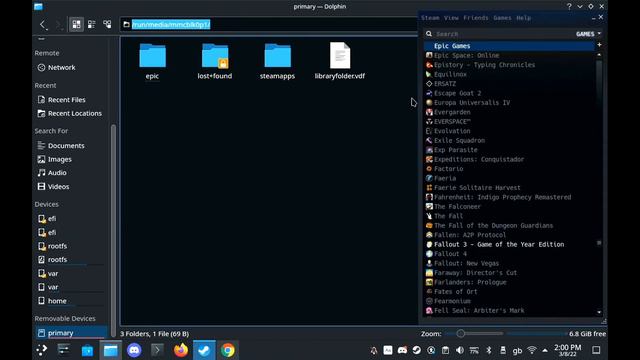Switch Dolphin to details tree view
The image size is (640, 360).
[x=107, y=24]
